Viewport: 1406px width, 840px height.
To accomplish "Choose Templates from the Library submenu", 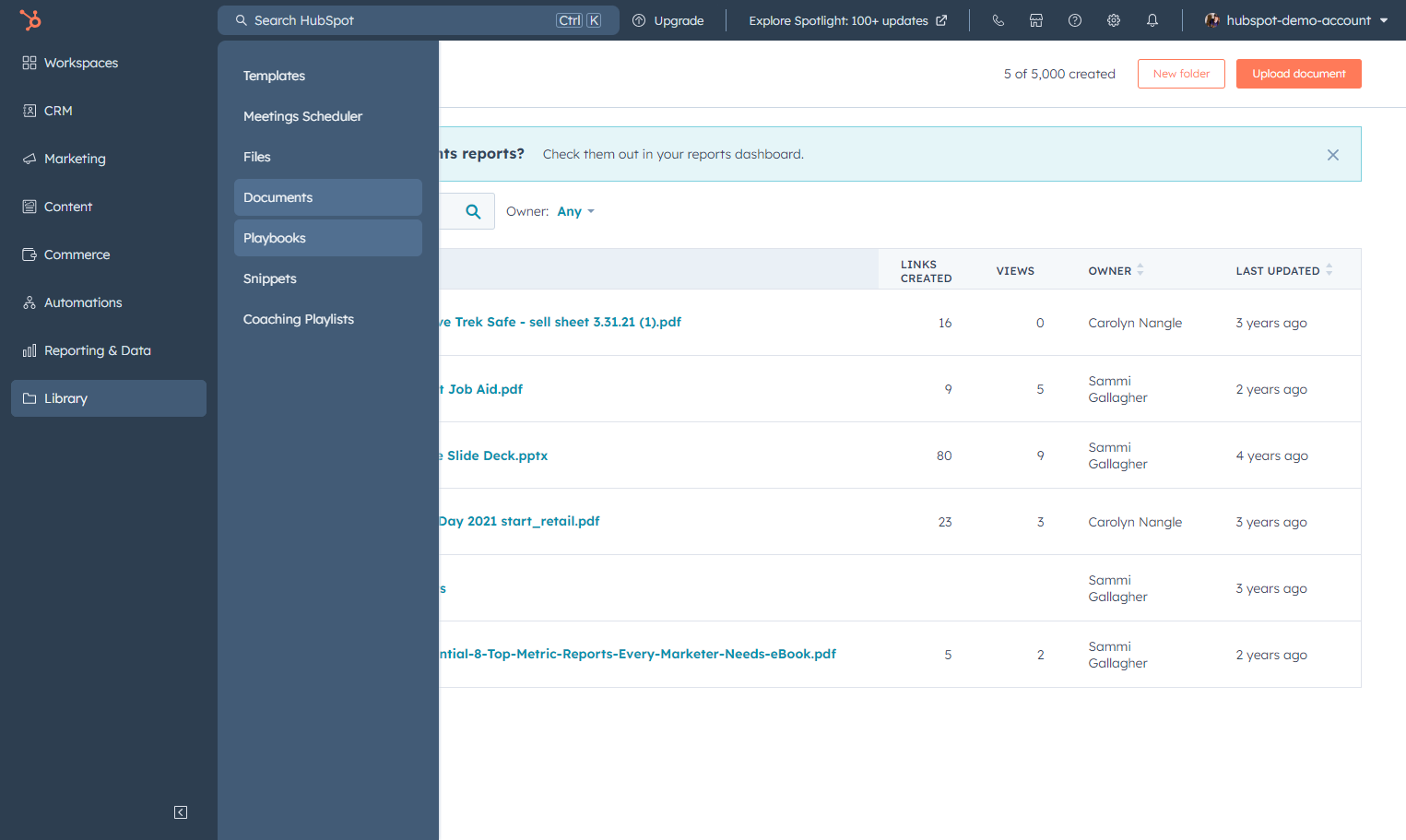I will tap(328, 76).
